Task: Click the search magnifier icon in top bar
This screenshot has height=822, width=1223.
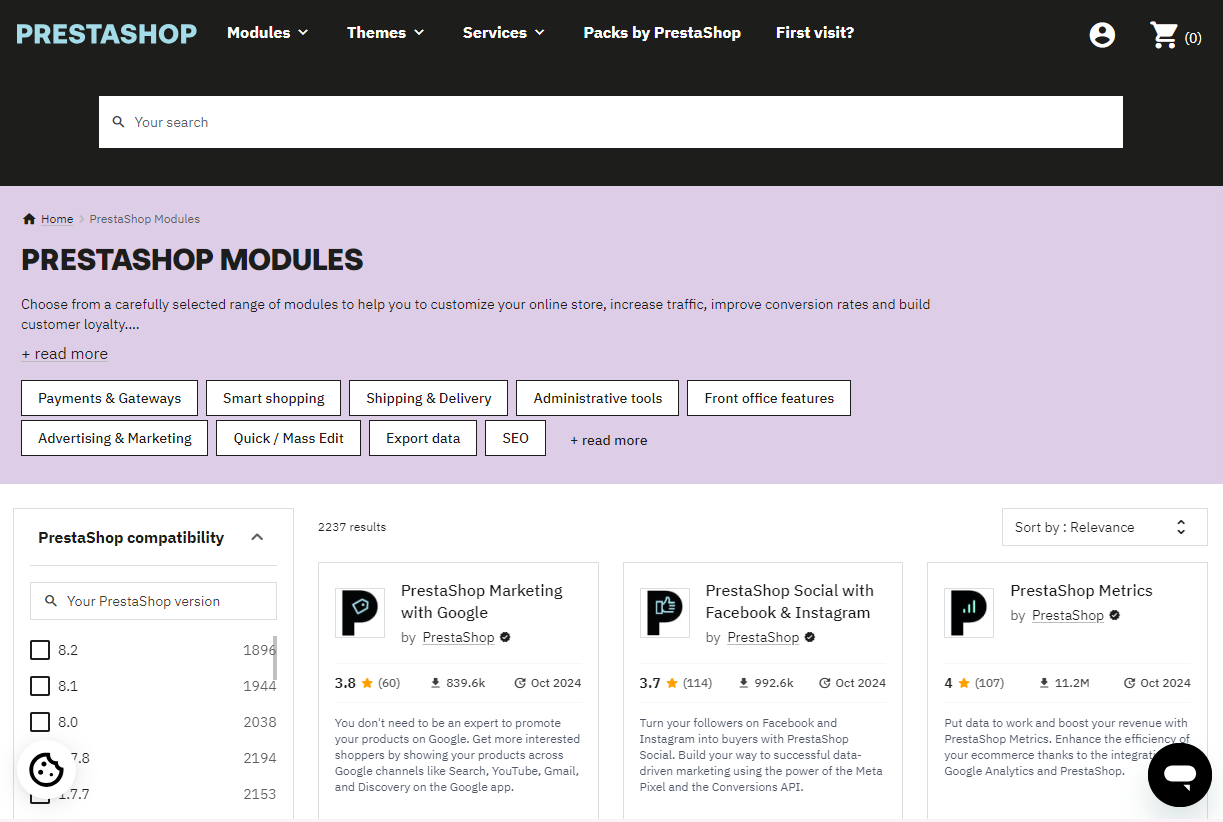Action: pyautogui.click(x=118, y=122)
